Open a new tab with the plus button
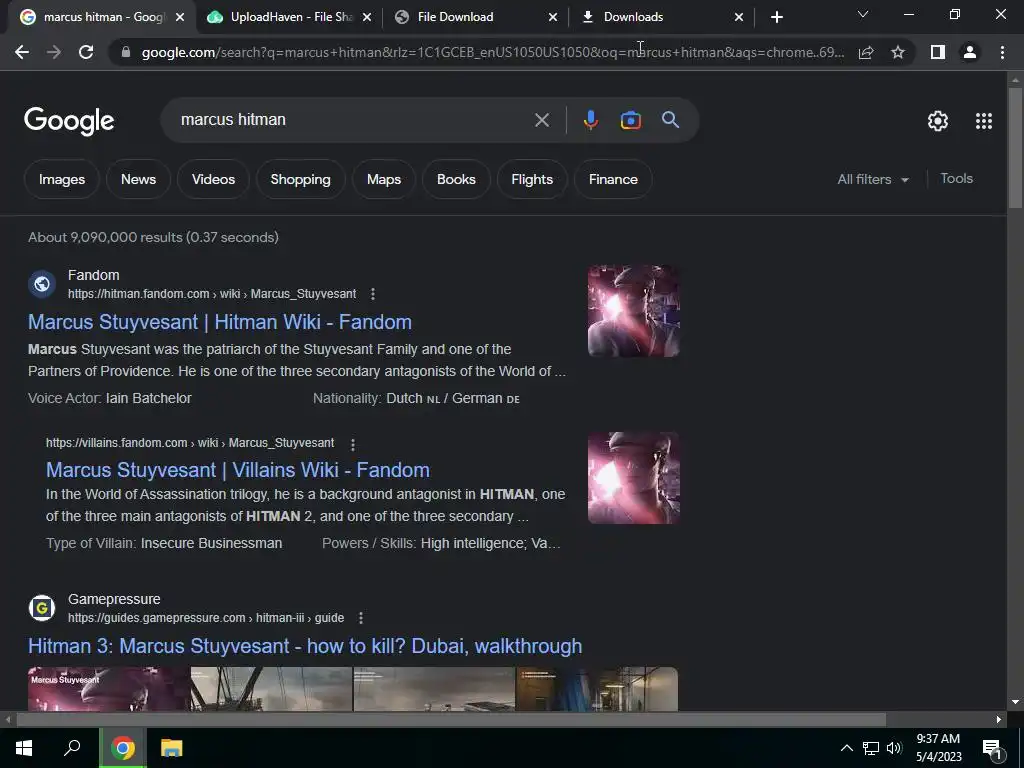Screen dimensions: 1024x768 776,17
